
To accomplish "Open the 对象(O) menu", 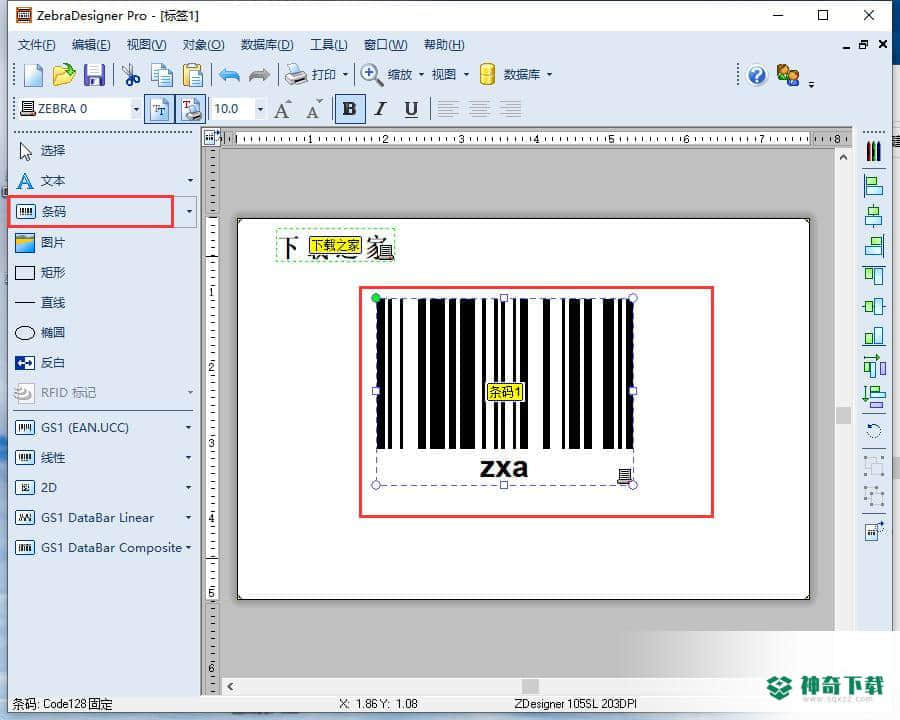I will [203, 45].
